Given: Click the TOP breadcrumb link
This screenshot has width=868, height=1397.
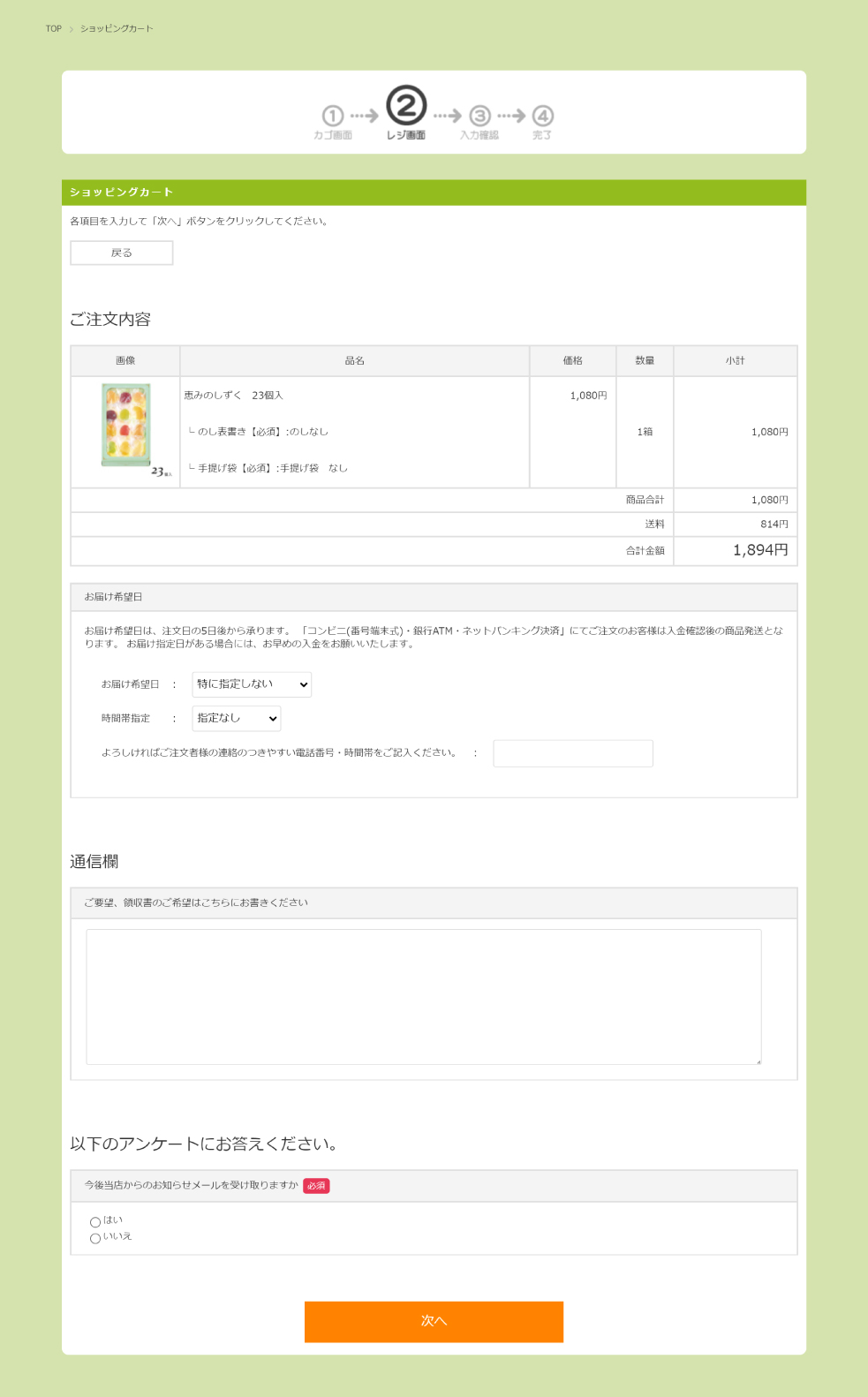Looking at the screenshot, I should coord(54,29).
